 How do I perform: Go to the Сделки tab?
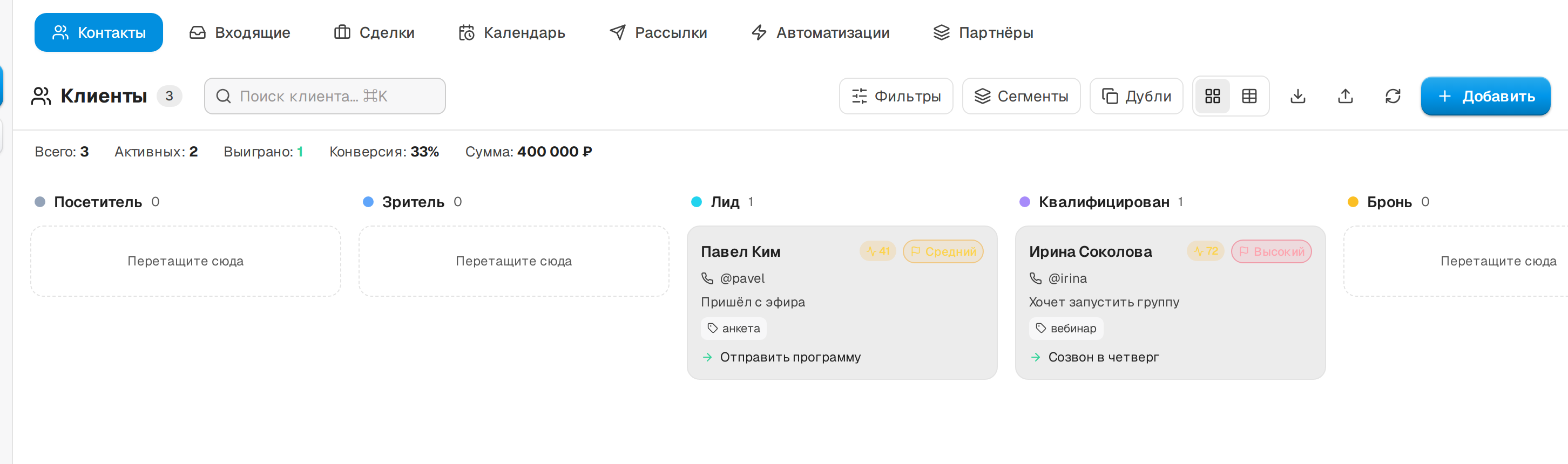pyautogui.click(x=374, y=32)
